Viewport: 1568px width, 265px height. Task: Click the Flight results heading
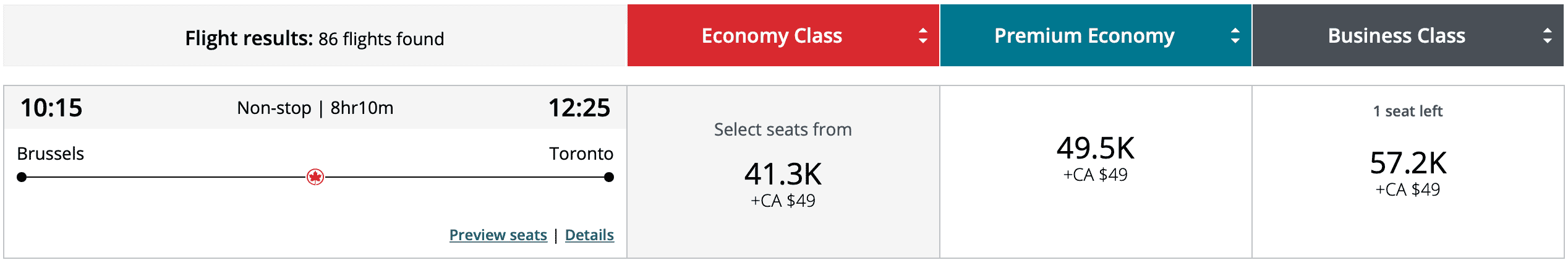[x=314, y=38]
